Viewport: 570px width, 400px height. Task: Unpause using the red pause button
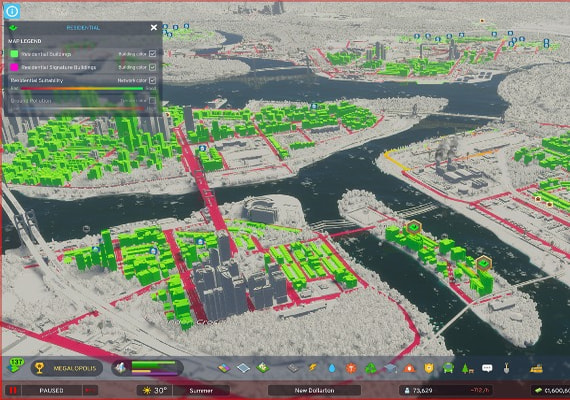pos(13,391)
